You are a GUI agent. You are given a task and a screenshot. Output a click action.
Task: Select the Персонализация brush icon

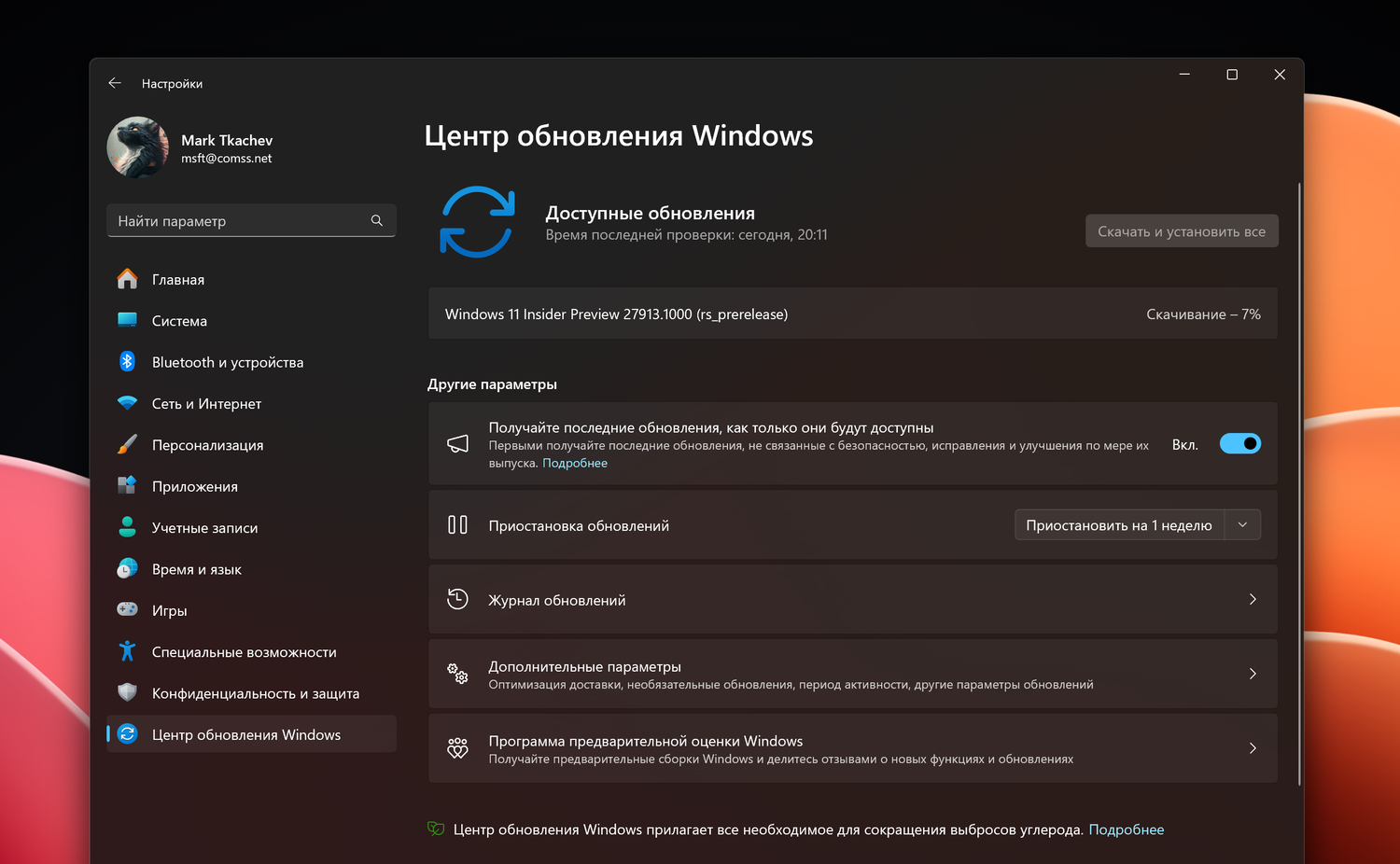(x=127, y=444)
